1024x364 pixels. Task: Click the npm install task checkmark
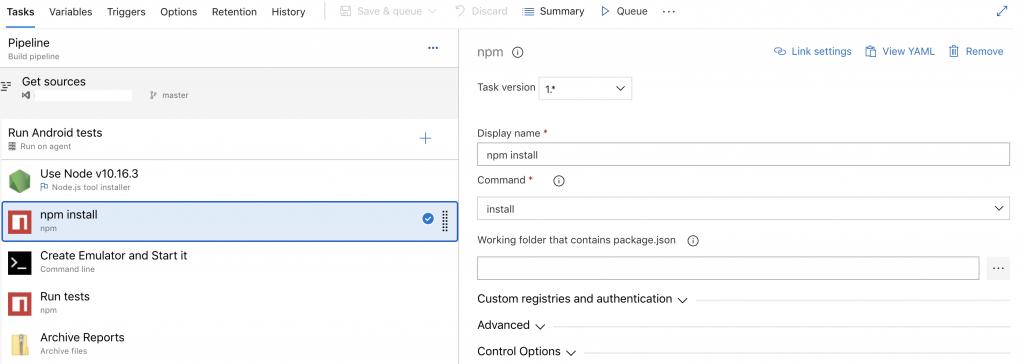(x=428, y=219)
